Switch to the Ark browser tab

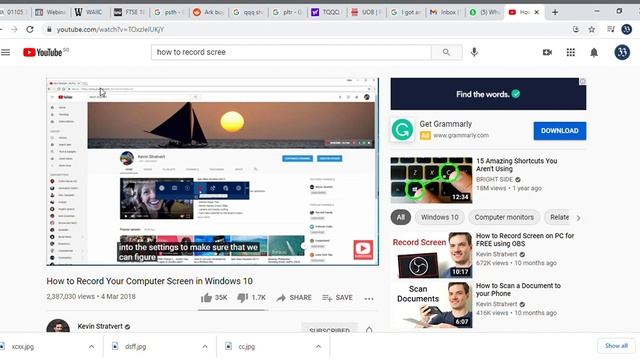[x=209, y=12]
